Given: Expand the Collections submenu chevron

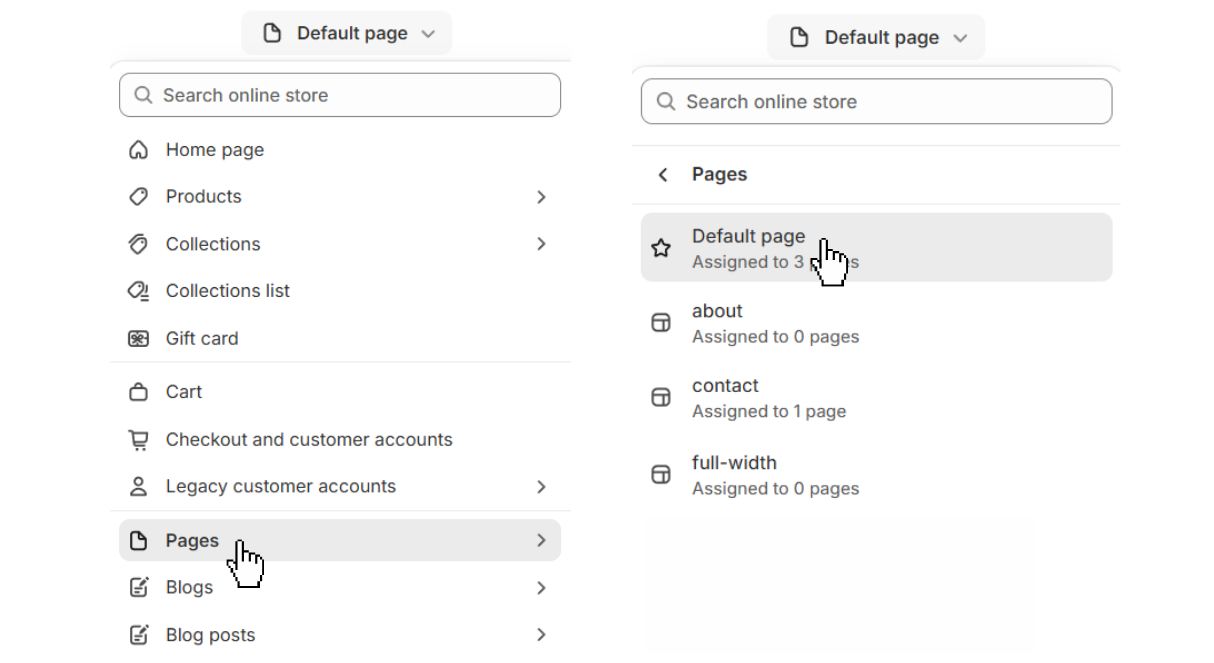Looking at the screenshot, I should [x=541, y=243].
